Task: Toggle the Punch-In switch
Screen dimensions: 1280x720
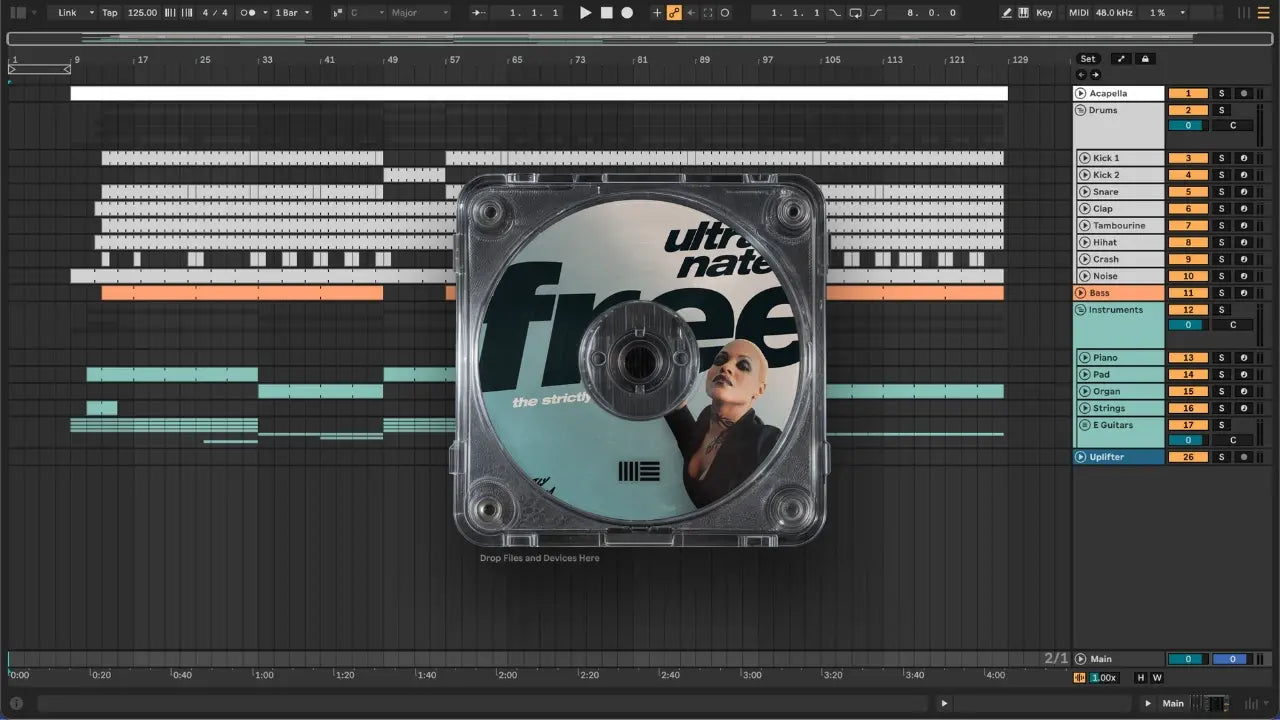Action: (835, 13)
